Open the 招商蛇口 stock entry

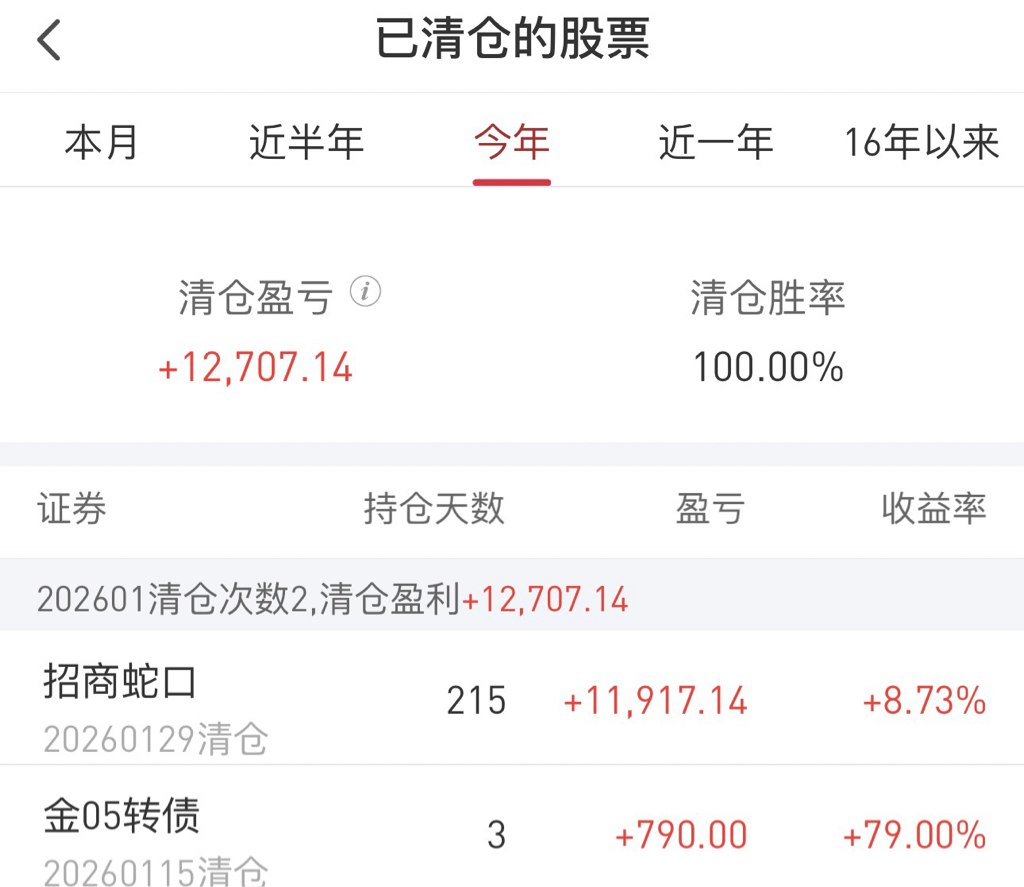click(x=512, y=698)
